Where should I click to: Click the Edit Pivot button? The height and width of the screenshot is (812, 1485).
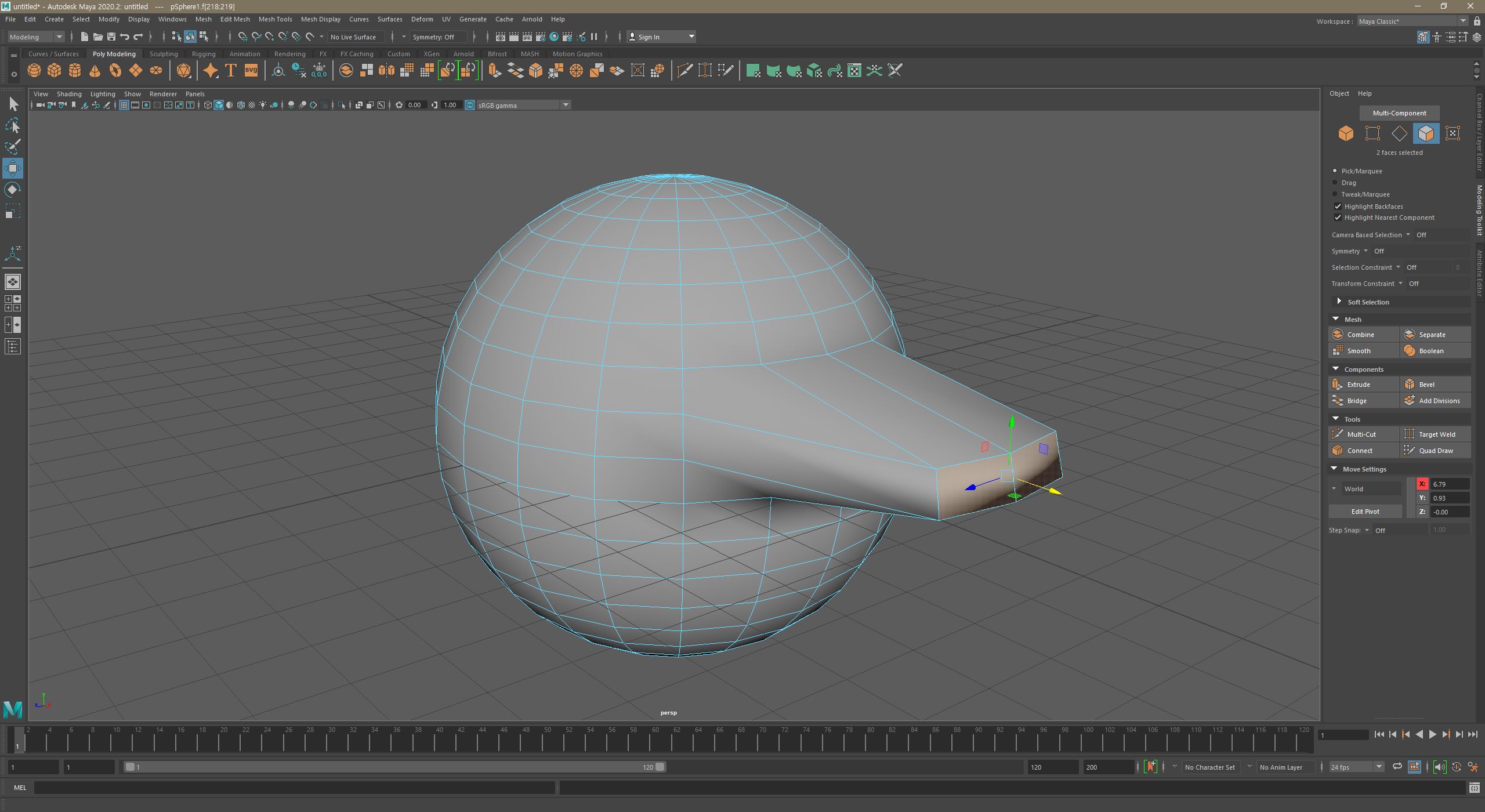point(1365,512)
